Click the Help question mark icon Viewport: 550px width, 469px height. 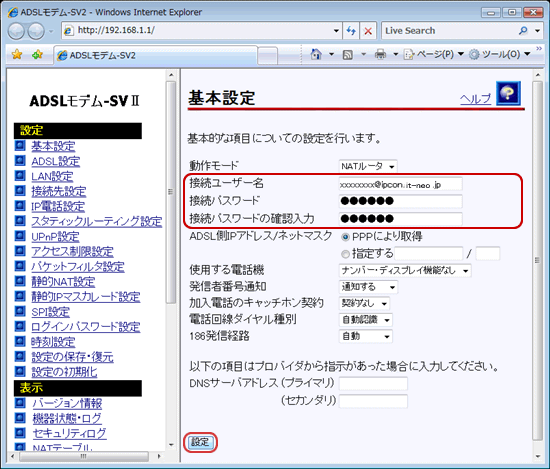point(508,93)
